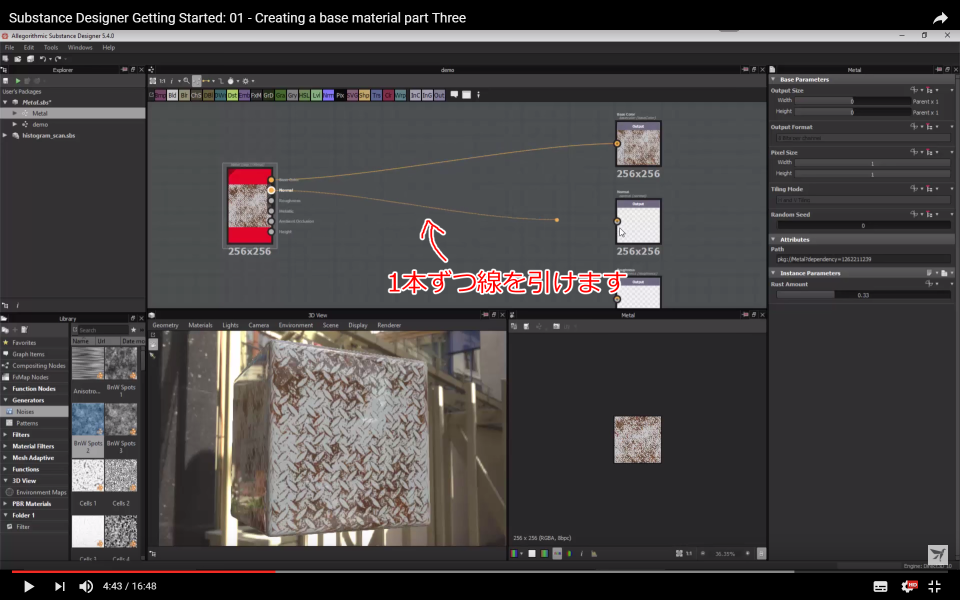This screenshot has height=600, width=960.
Task: Add a Transform node (Trs) from toolbar
Action: 376,96
